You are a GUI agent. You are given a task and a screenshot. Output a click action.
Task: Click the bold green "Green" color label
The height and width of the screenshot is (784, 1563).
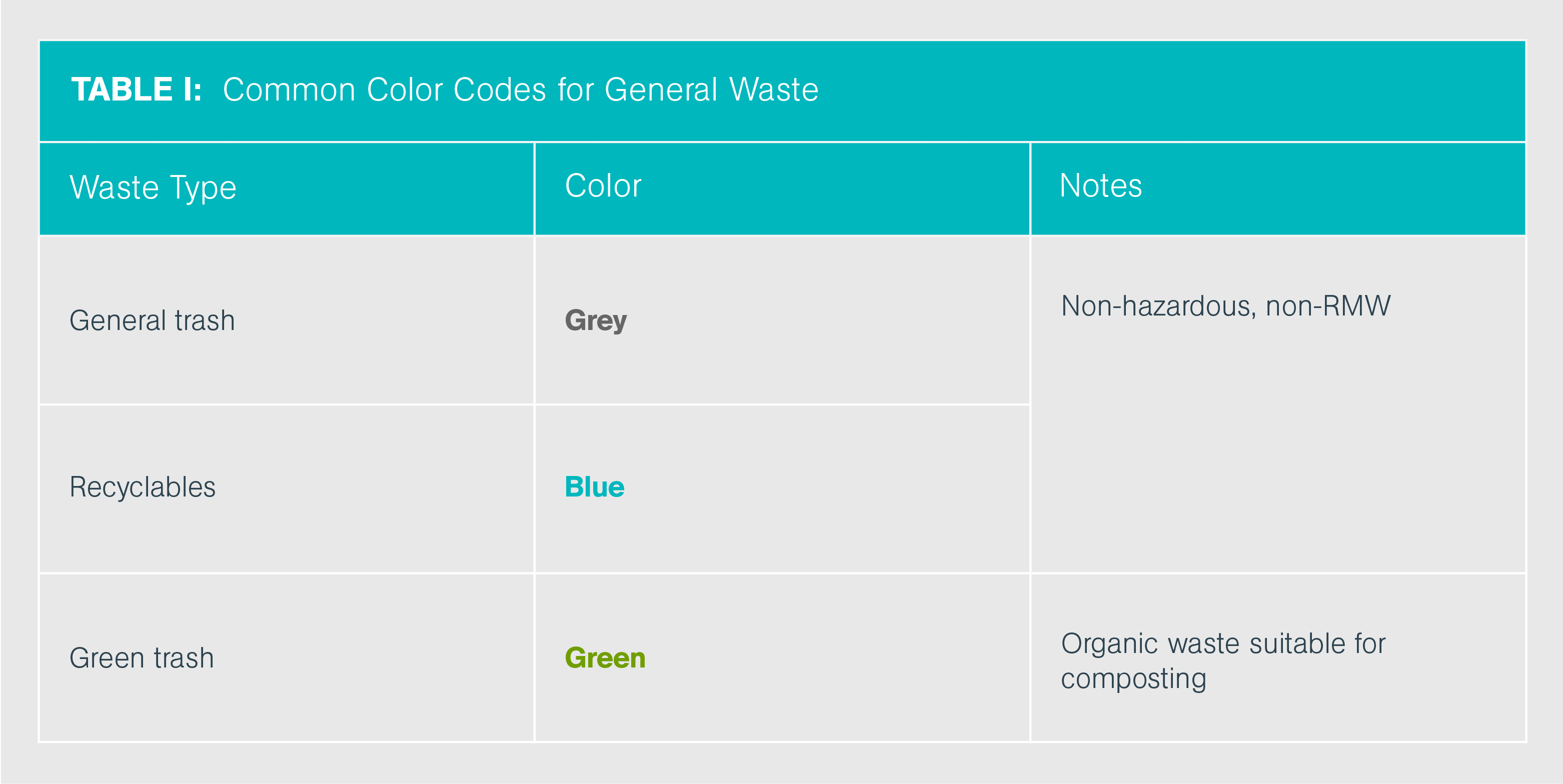click(604, 658)
